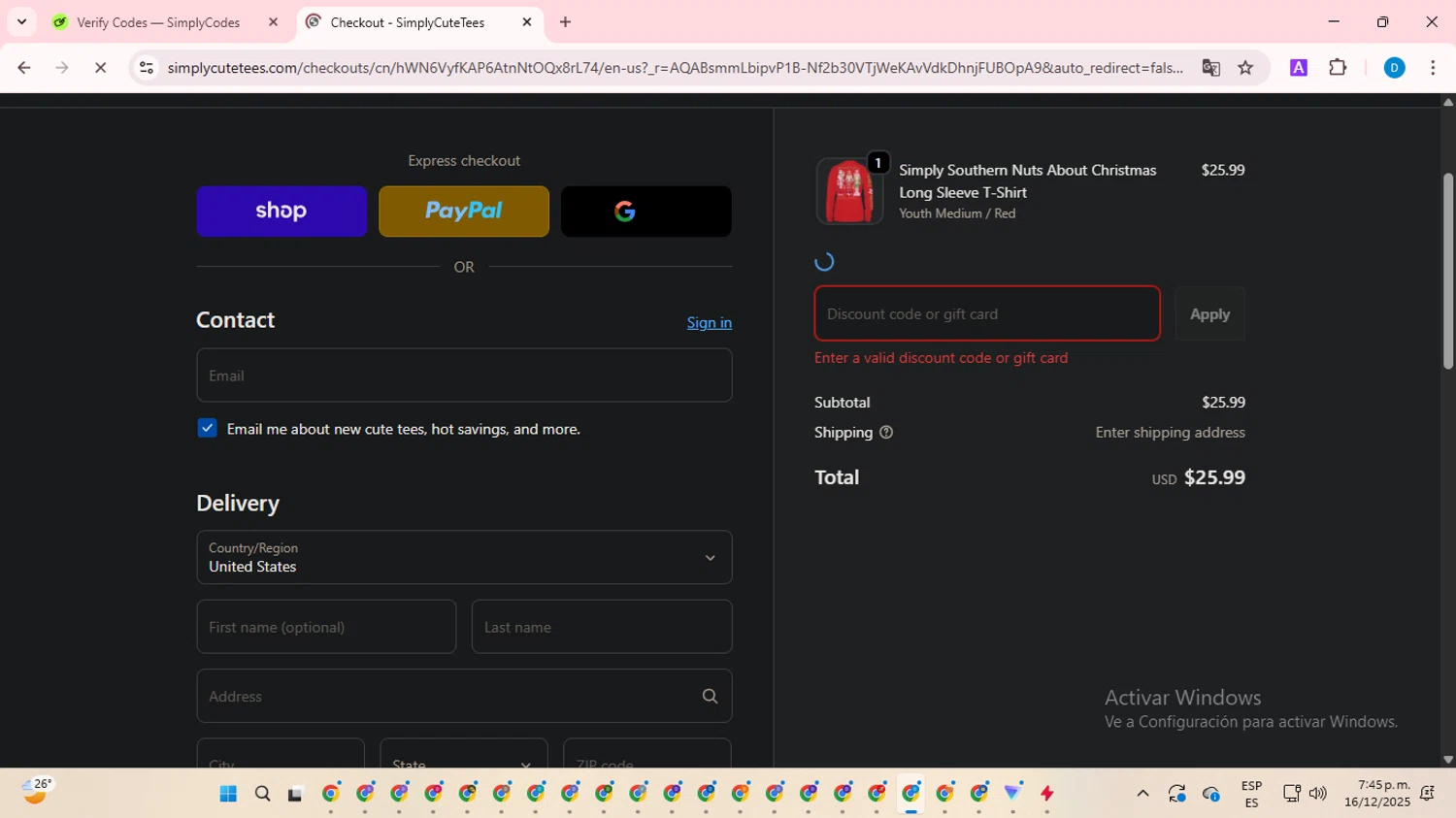Open the translate page icon
The width and height of the screenshot is (1456, 818).
point(1210,68)
